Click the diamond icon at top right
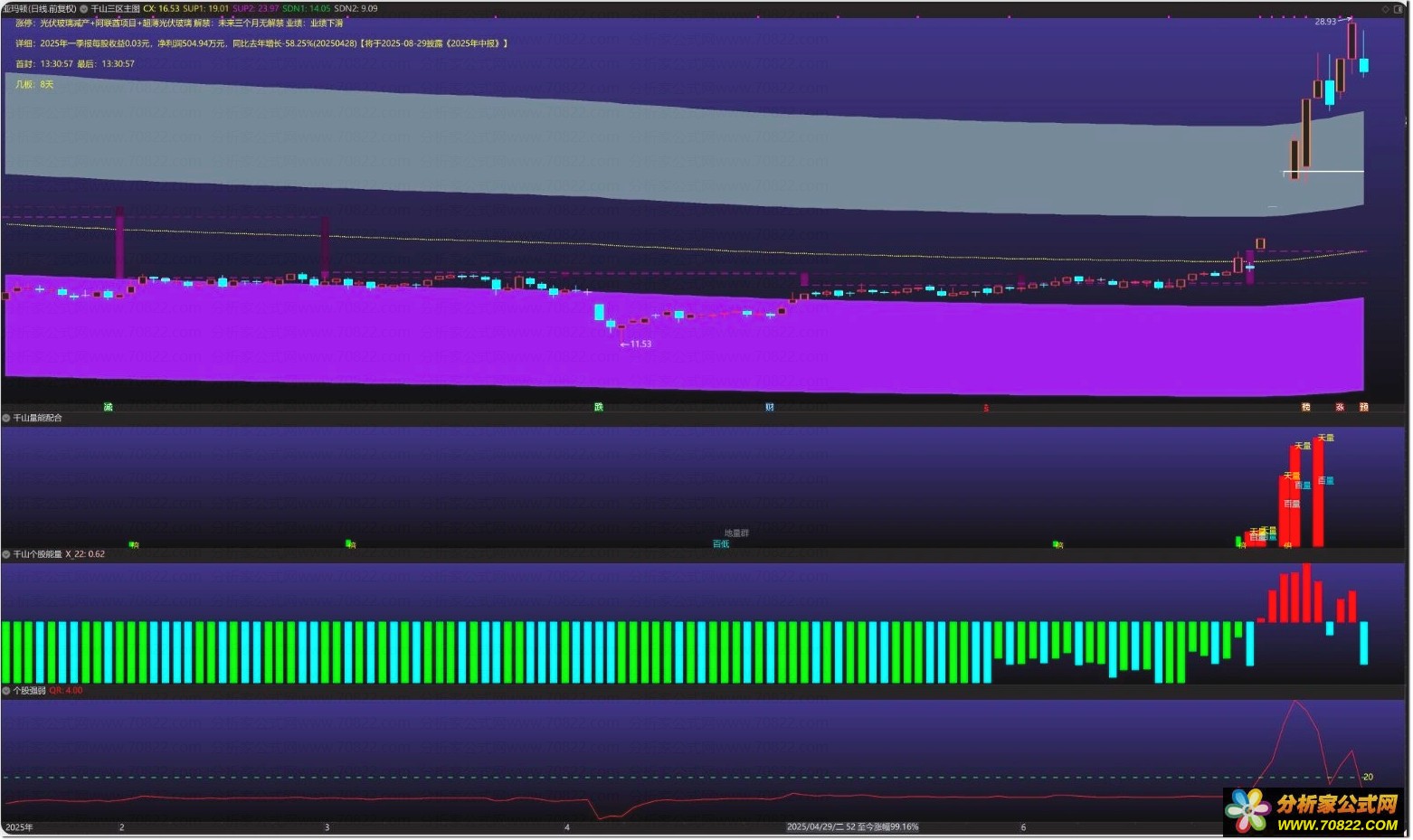The height and width of the screenshot is (840, 1413). click(1386, 9)
